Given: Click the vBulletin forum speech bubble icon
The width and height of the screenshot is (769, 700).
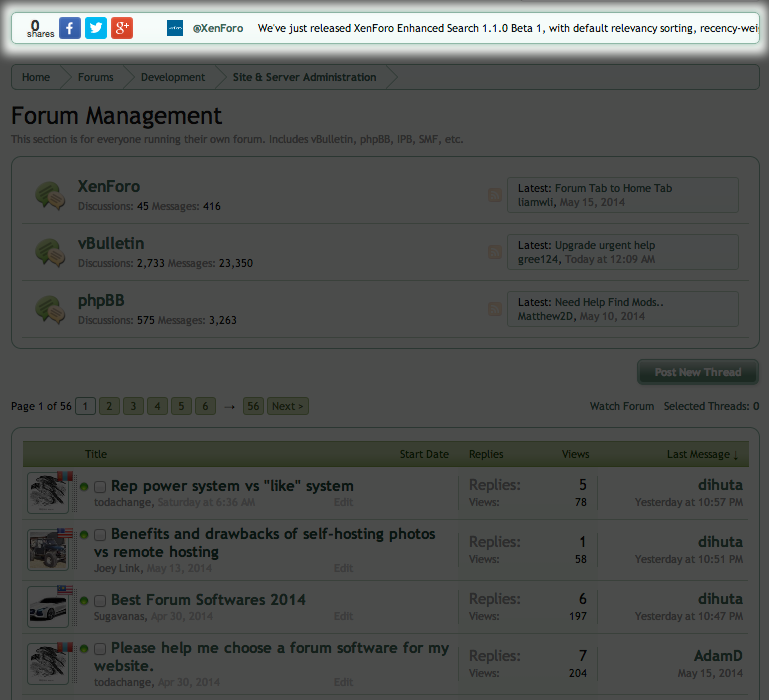Looking at the screenshot, I should coord(50,252).
